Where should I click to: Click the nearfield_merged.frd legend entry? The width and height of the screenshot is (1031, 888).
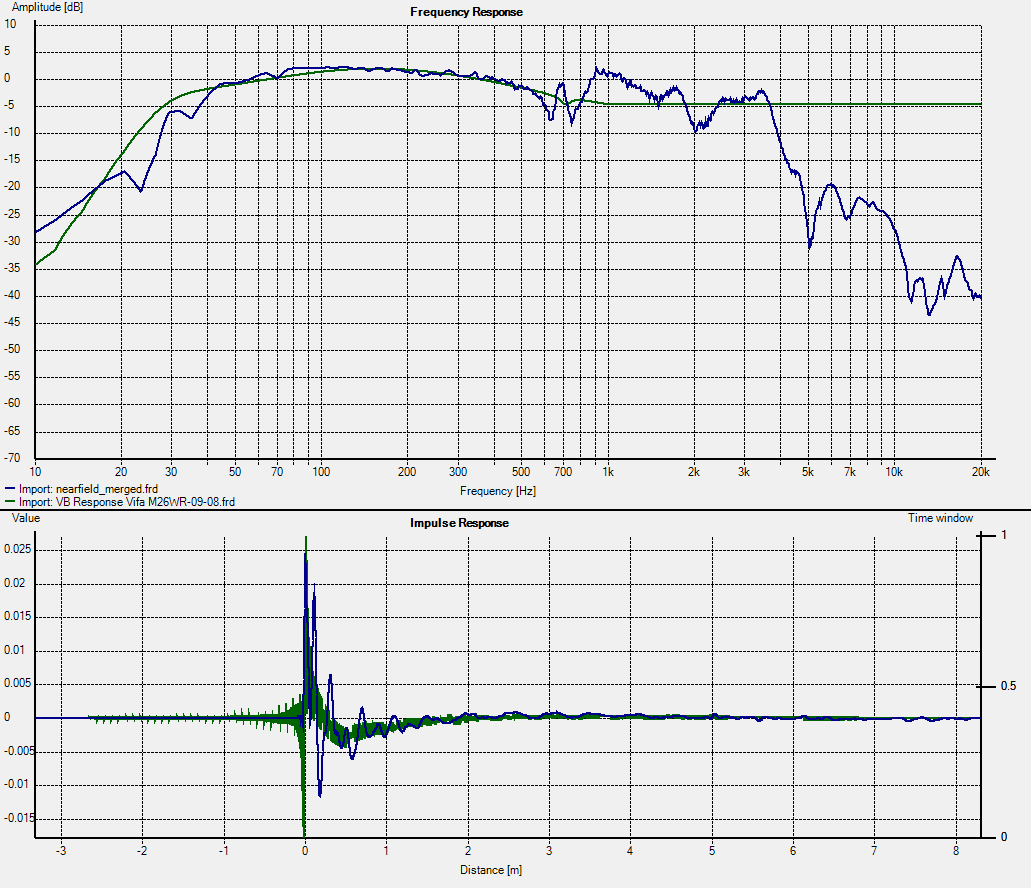[x=88, y=489]
